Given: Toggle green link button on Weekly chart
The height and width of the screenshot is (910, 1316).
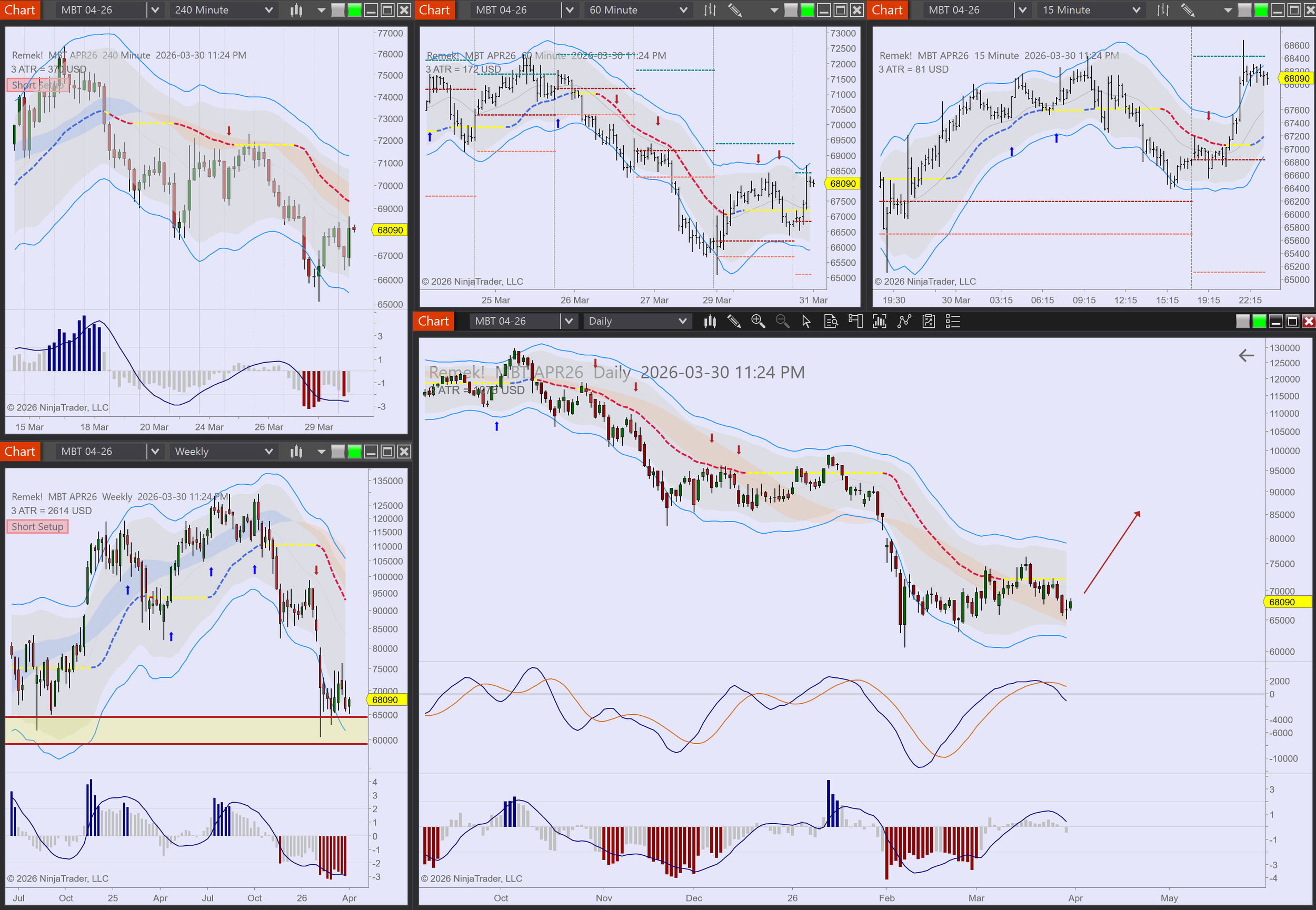Looking at the screenshot, I should 355,452.
